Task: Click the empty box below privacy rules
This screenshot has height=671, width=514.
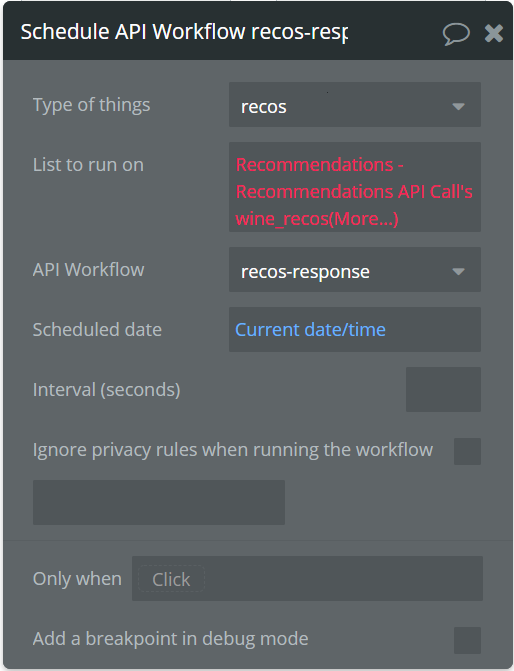Action: (159, 502)
